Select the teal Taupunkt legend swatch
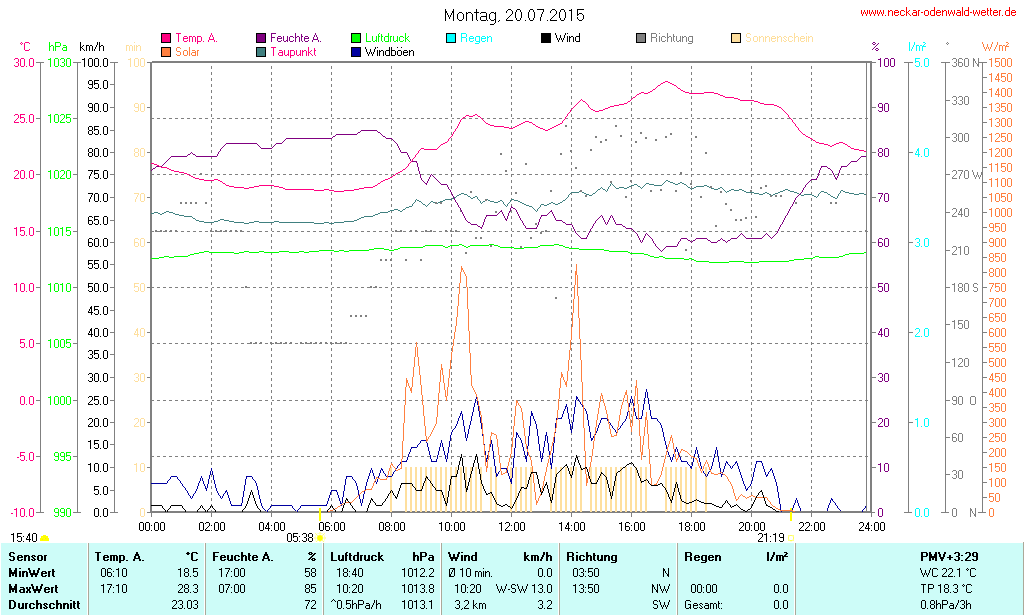Screen dimensions: 1024x615 point(262,51)
